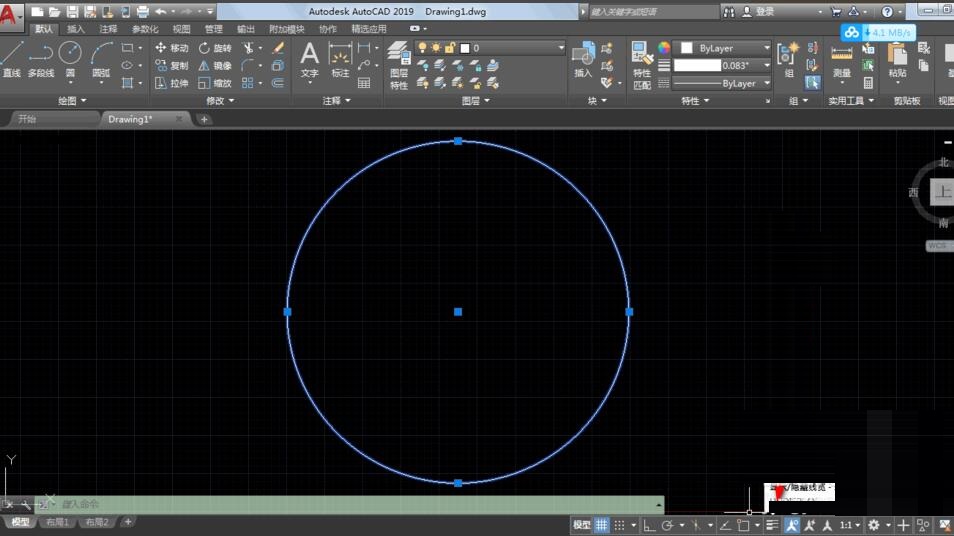Expand the Properties (特性) panel
Viewport: 954px width, 536px height.
pos(695,101)
